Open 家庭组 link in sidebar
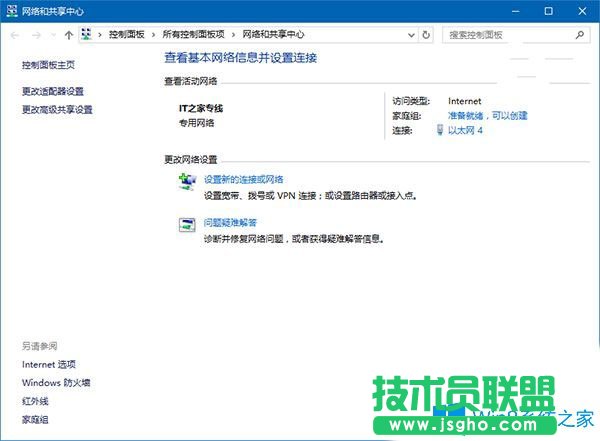The height and width of the screenshot is (441, 600). [x=35, y=420]
